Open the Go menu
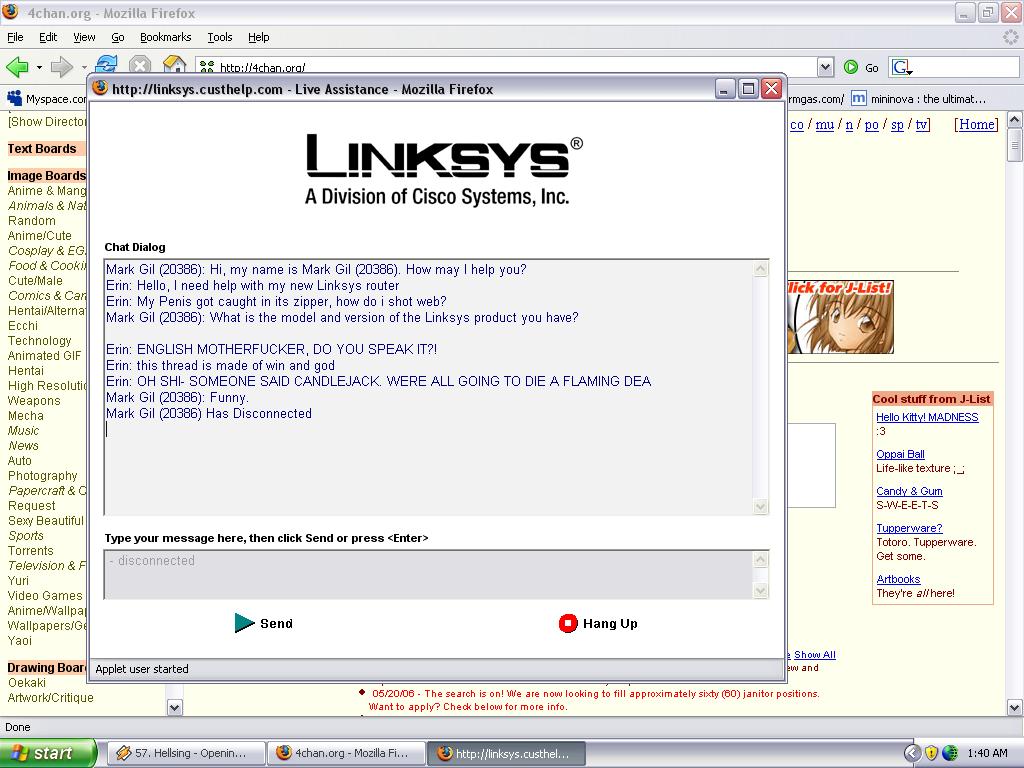Viewport: 1024px width, 768px height. pos(118,37)
